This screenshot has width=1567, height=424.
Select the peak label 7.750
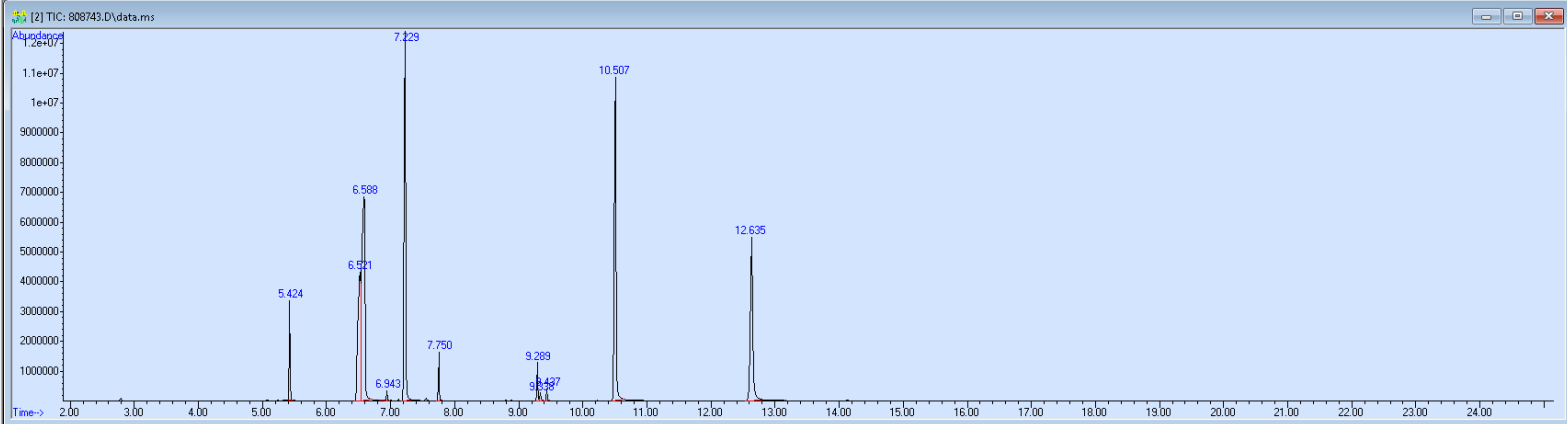click(x=439, y=345)
